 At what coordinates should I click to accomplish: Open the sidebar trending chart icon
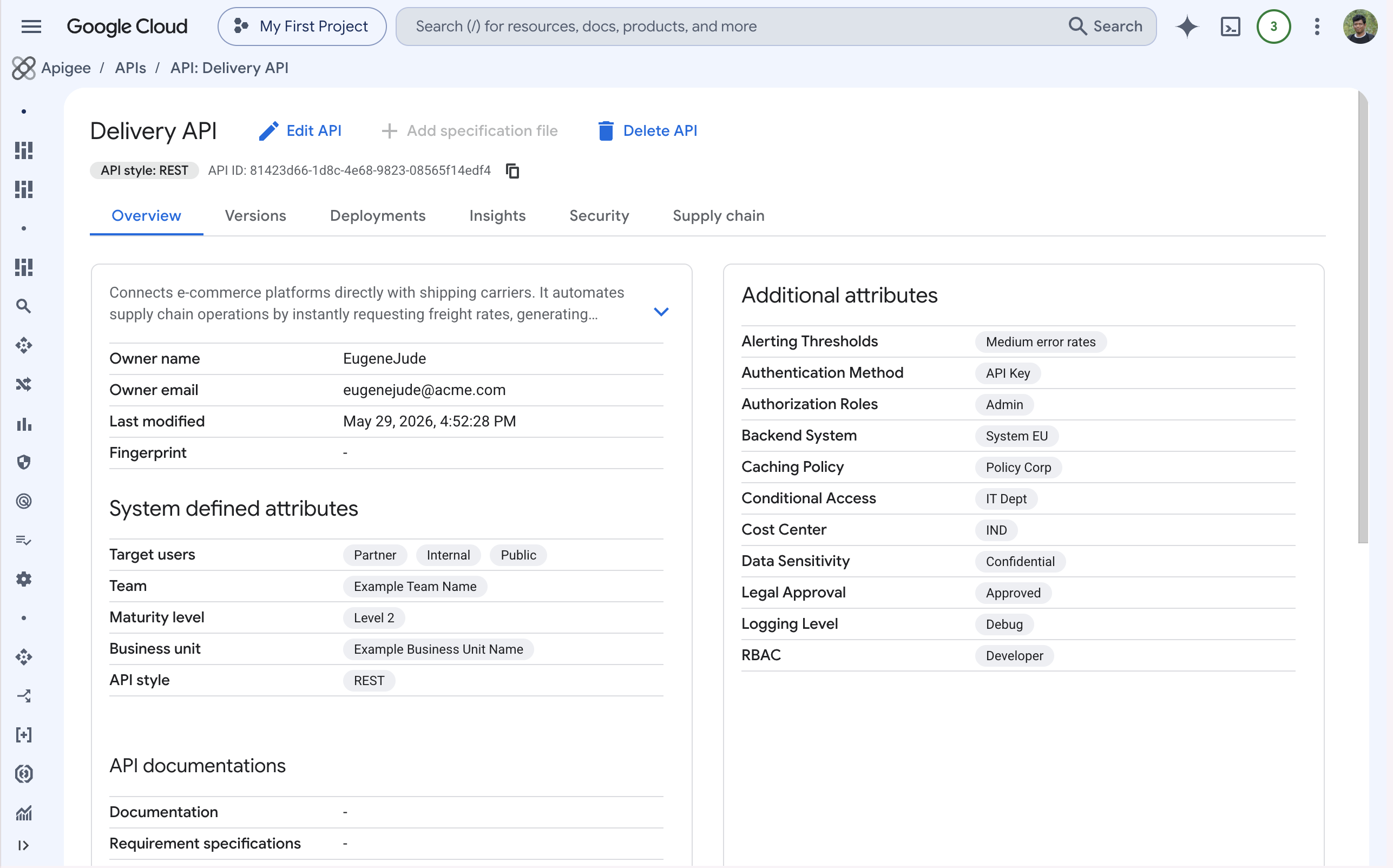(23, 813)
